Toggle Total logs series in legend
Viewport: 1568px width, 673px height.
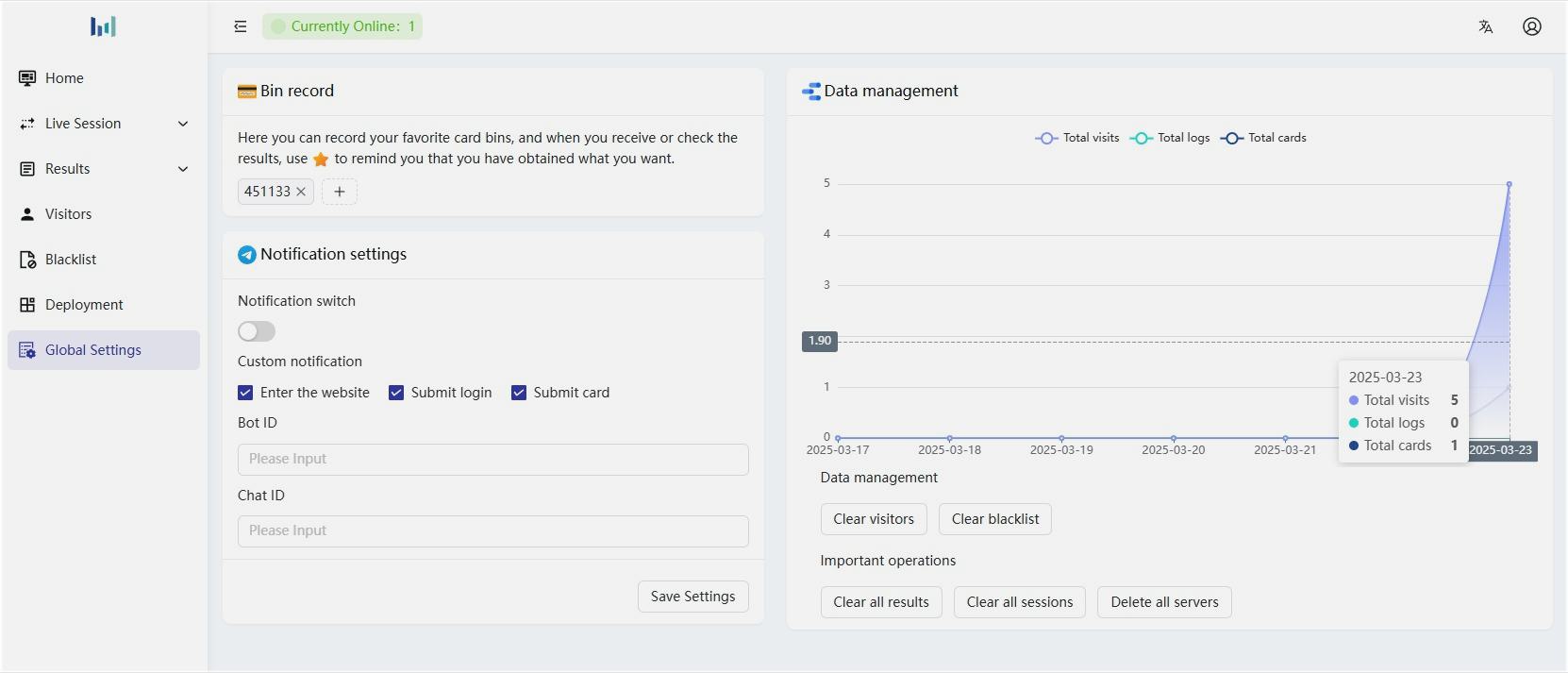coord(1170,138)
